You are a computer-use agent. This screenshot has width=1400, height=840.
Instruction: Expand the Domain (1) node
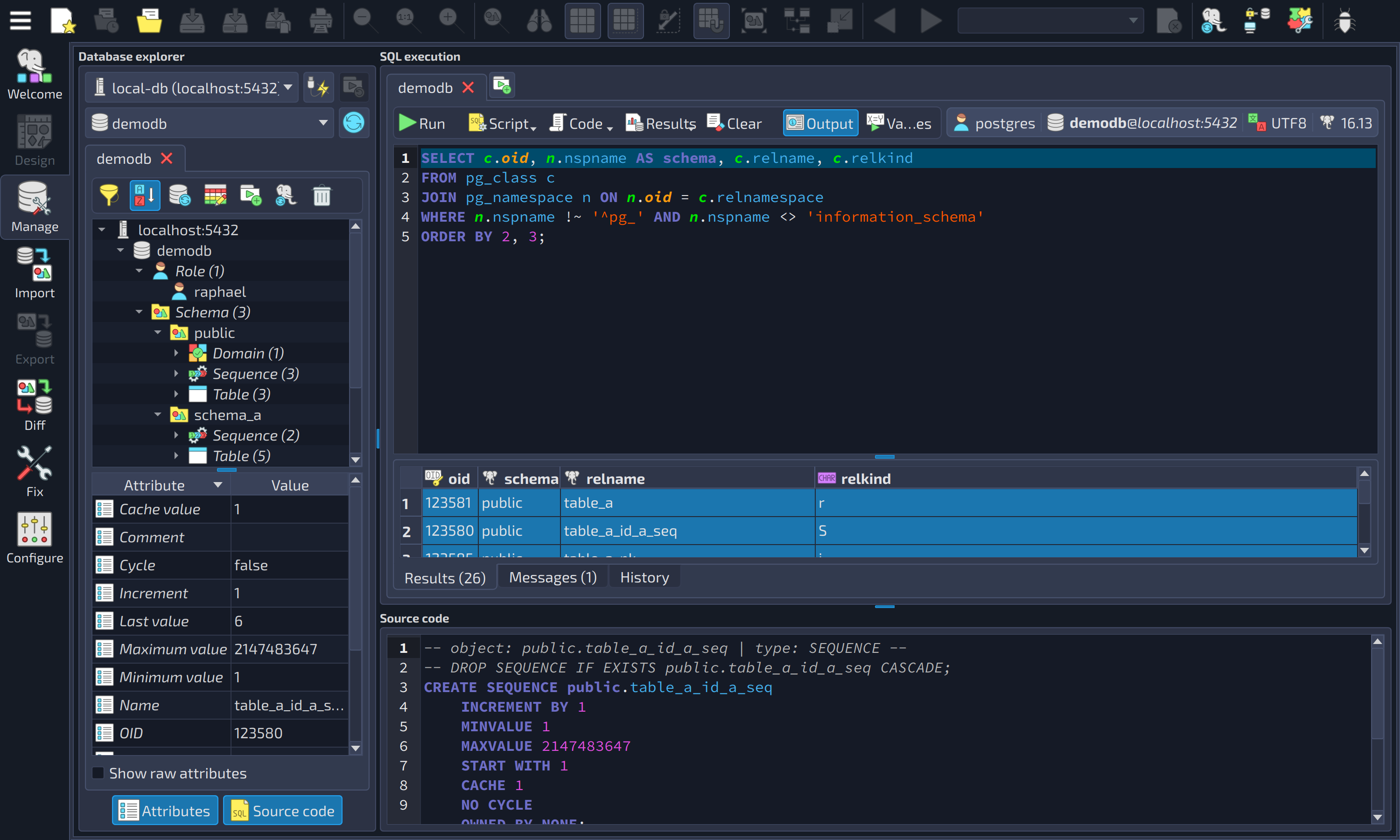tap(176, 353)
